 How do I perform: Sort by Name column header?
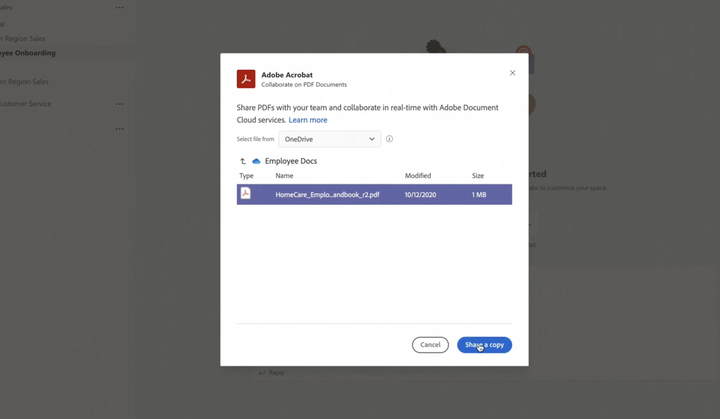(284, 176)
